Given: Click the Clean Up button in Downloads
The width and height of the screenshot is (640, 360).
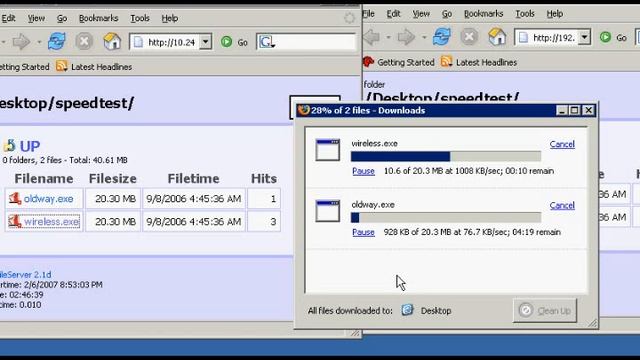Looking at the screenshot, I should coord(545,311).
